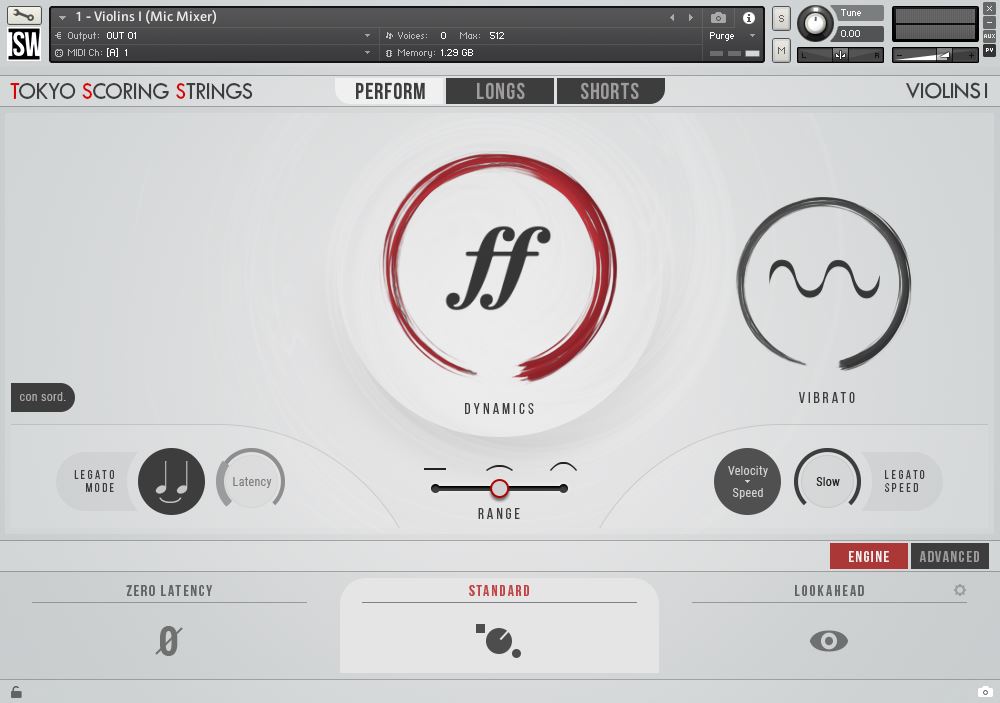Click the output volume slider
Image resolution: width=1000 pixels, height=703 pixels.
[x=934, y=56]
